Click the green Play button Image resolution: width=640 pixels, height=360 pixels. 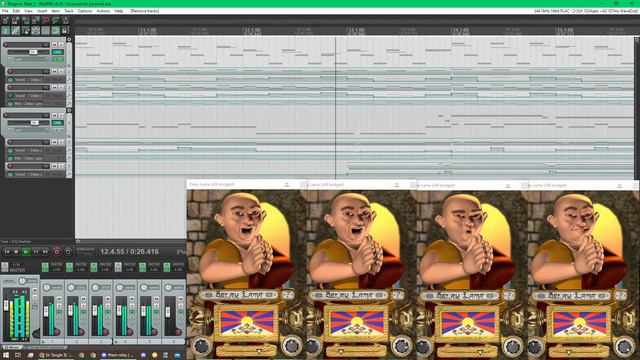pos(26,252)
